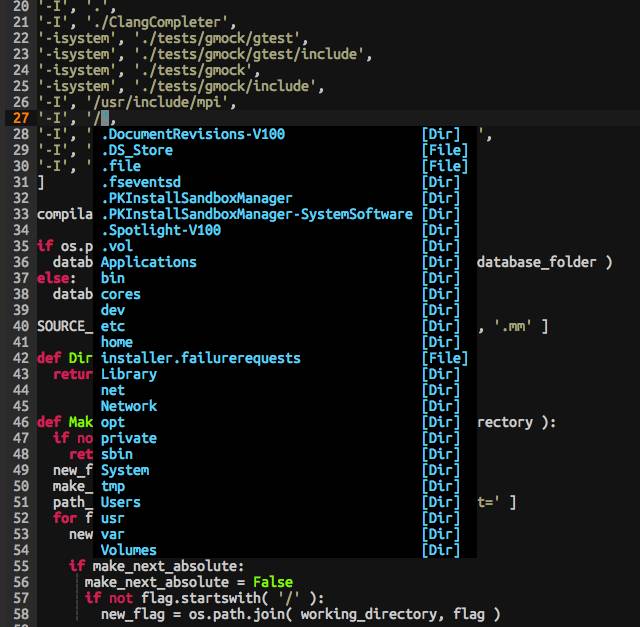Select the Applications directory completion
The image size is (640, 627).
pos(284,262)
